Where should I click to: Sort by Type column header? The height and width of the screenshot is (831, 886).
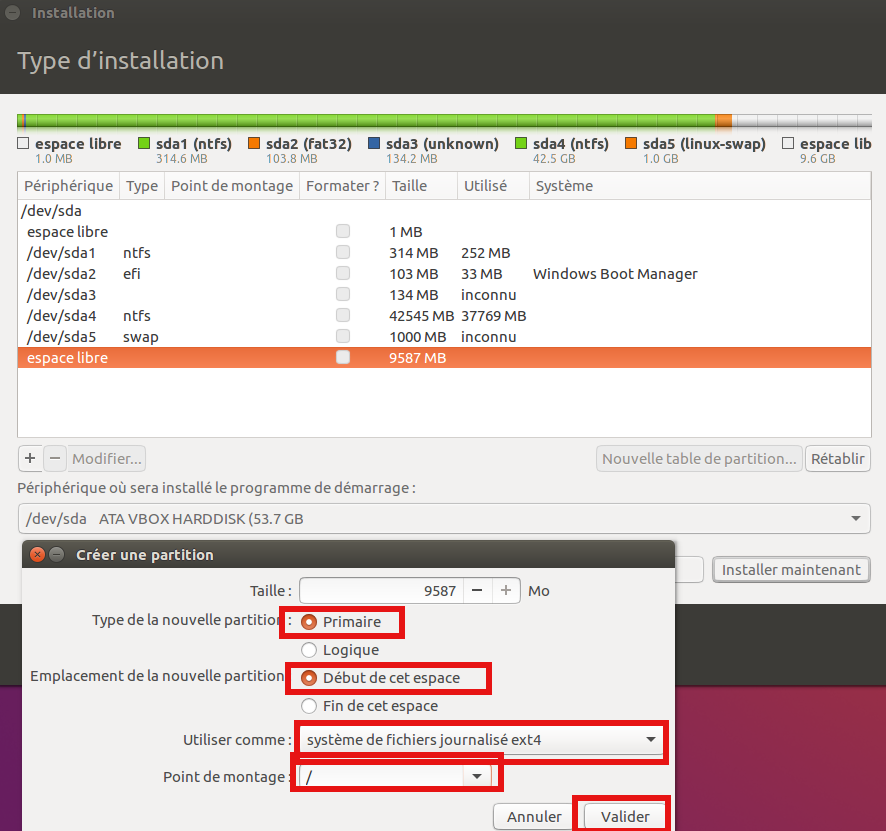click(142, 186)
